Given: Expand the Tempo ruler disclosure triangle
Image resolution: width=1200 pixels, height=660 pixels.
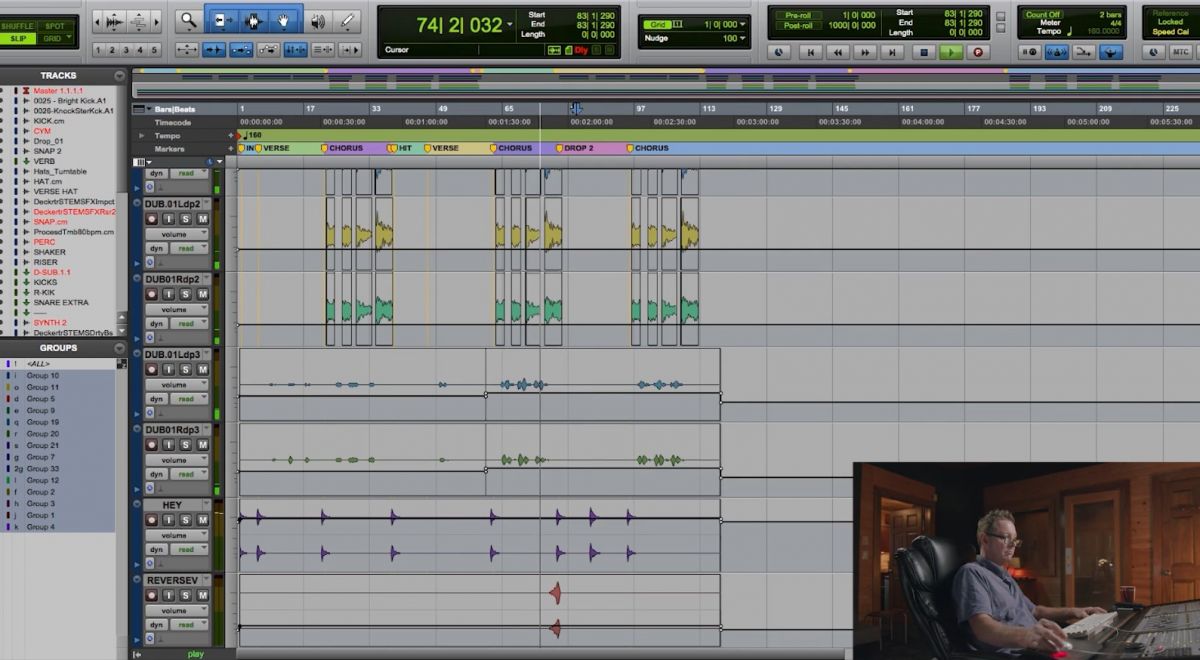Looking at the screenshot, I should point(143,135).
